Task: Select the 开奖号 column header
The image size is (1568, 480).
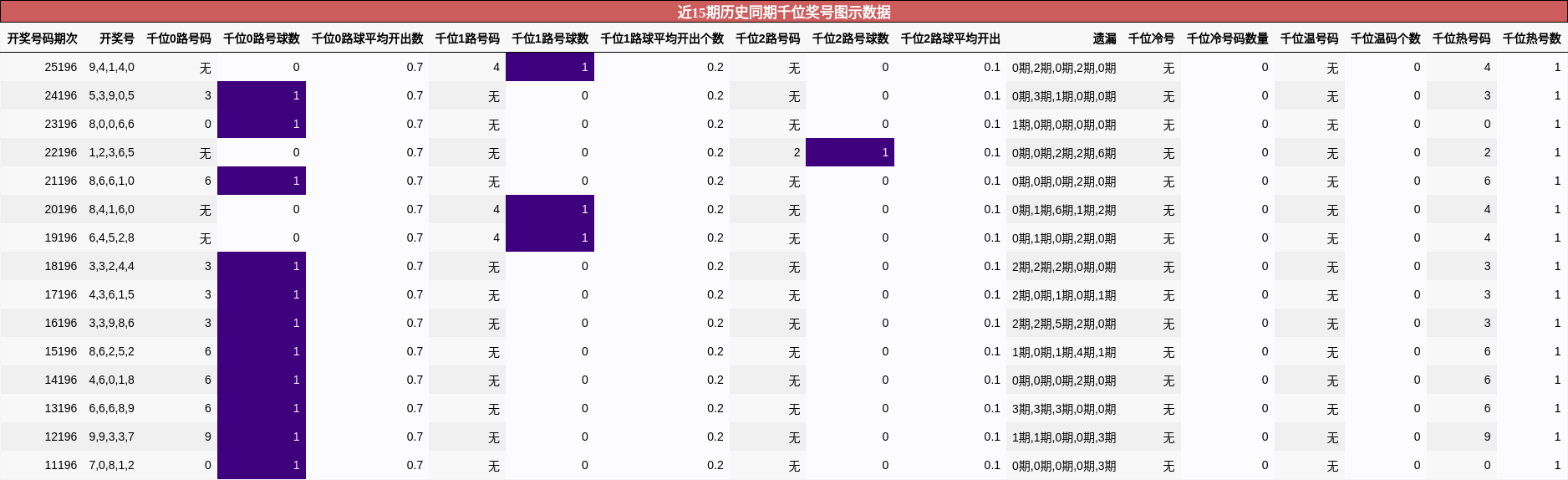Action: (116, 38)
